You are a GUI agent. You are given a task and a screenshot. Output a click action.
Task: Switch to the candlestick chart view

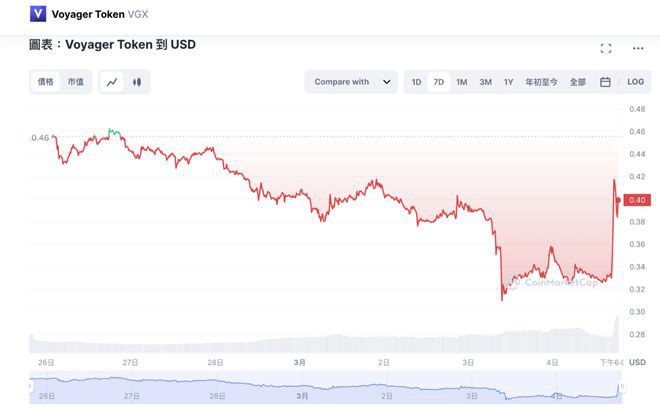coord(137,82)
